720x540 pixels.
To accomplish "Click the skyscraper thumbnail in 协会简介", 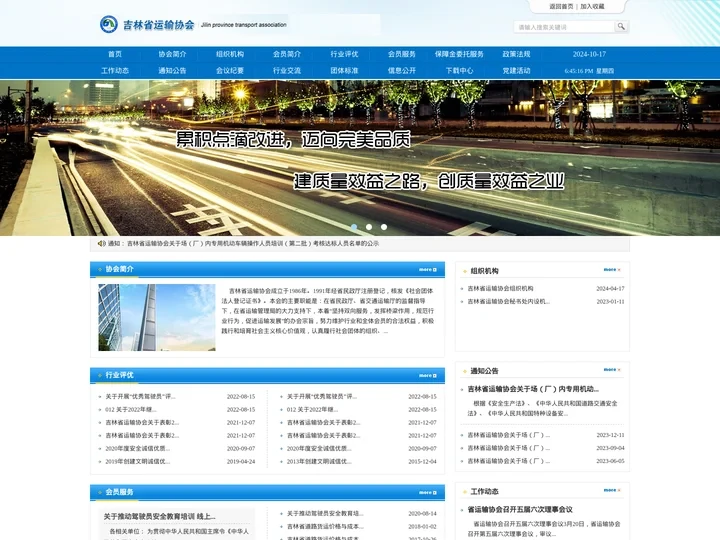I will [156, 317].
